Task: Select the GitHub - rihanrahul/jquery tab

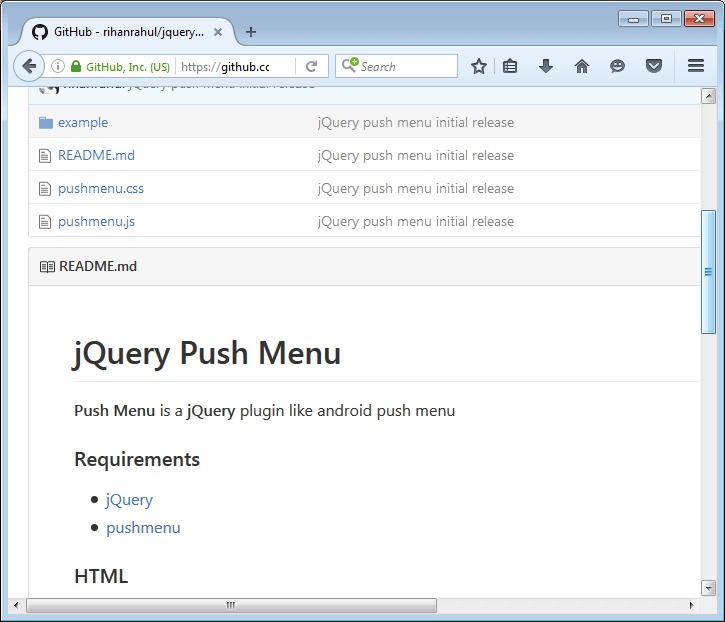Action: (x=128, y=32)
